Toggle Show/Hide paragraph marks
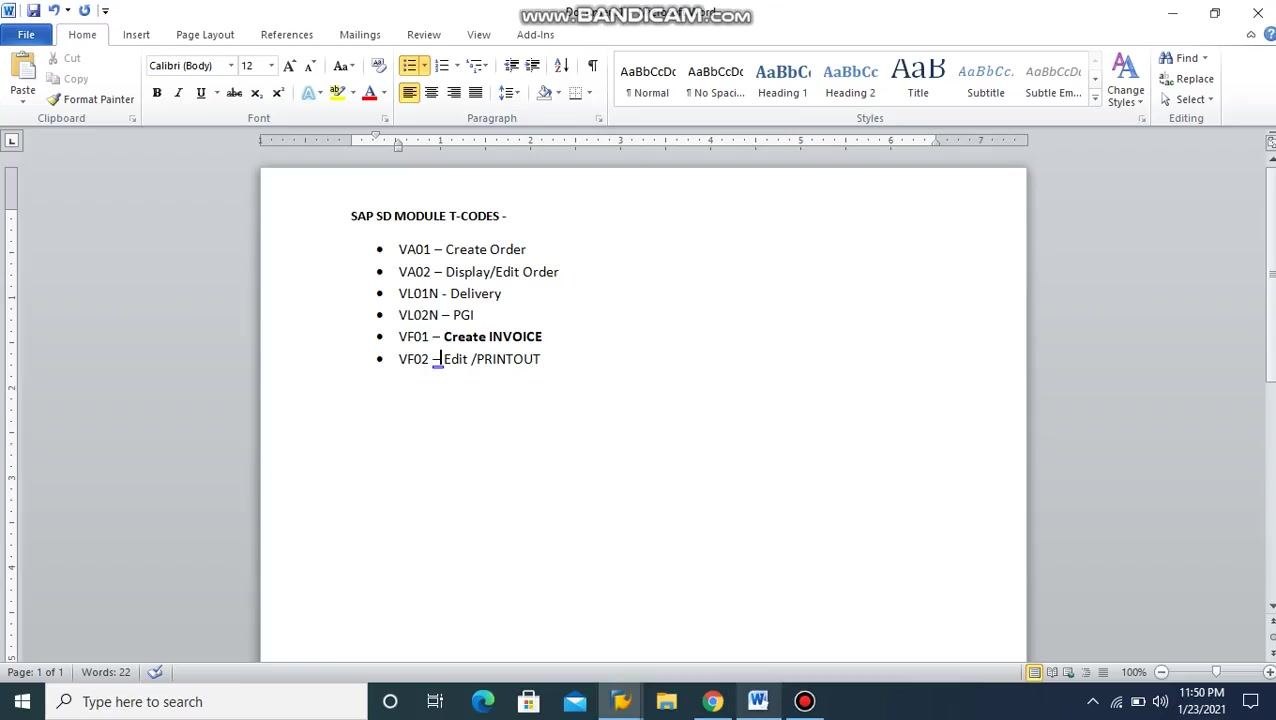This screenshot has width=1276, height=720. (592, 66)
